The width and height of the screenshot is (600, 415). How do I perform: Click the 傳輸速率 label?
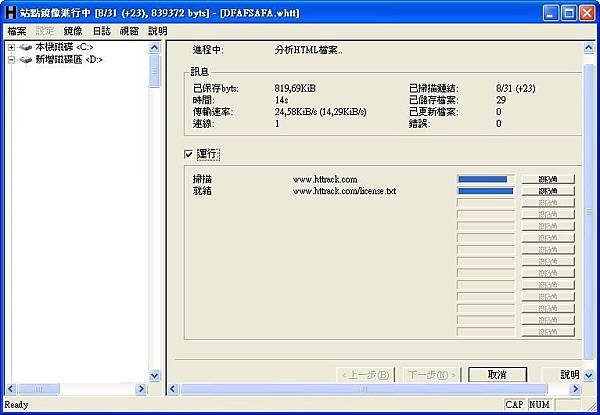213,112
